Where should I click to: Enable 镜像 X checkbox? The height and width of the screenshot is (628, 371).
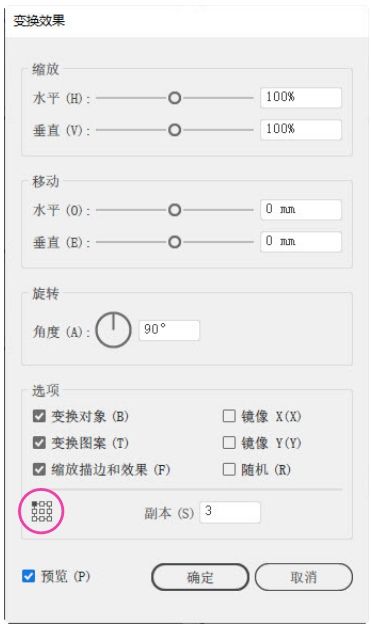pyautogui.click(x=229, y=416)
